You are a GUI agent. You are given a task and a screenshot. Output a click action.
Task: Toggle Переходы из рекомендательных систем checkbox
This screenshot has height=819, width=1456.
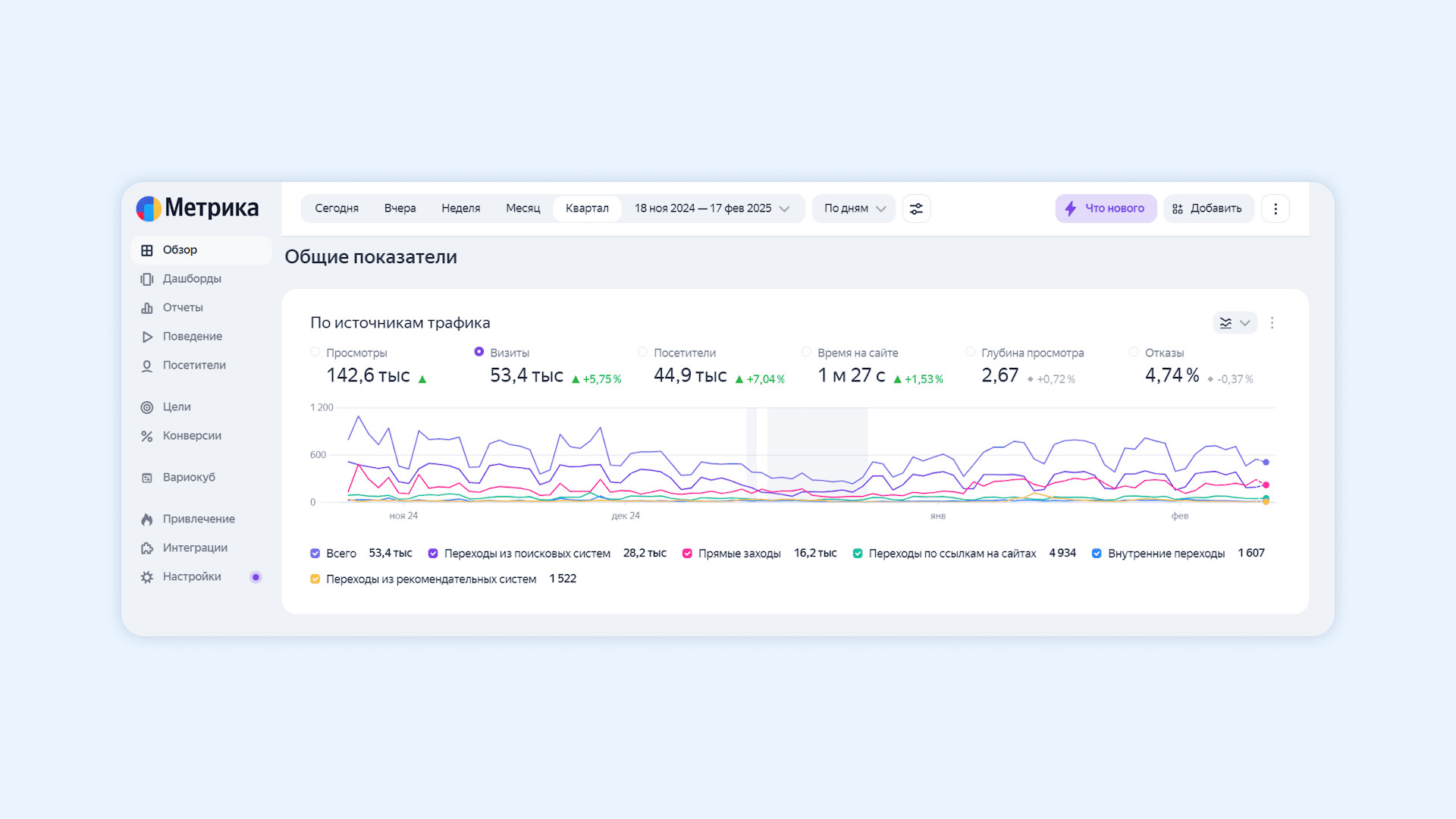(x=315, y=579)
